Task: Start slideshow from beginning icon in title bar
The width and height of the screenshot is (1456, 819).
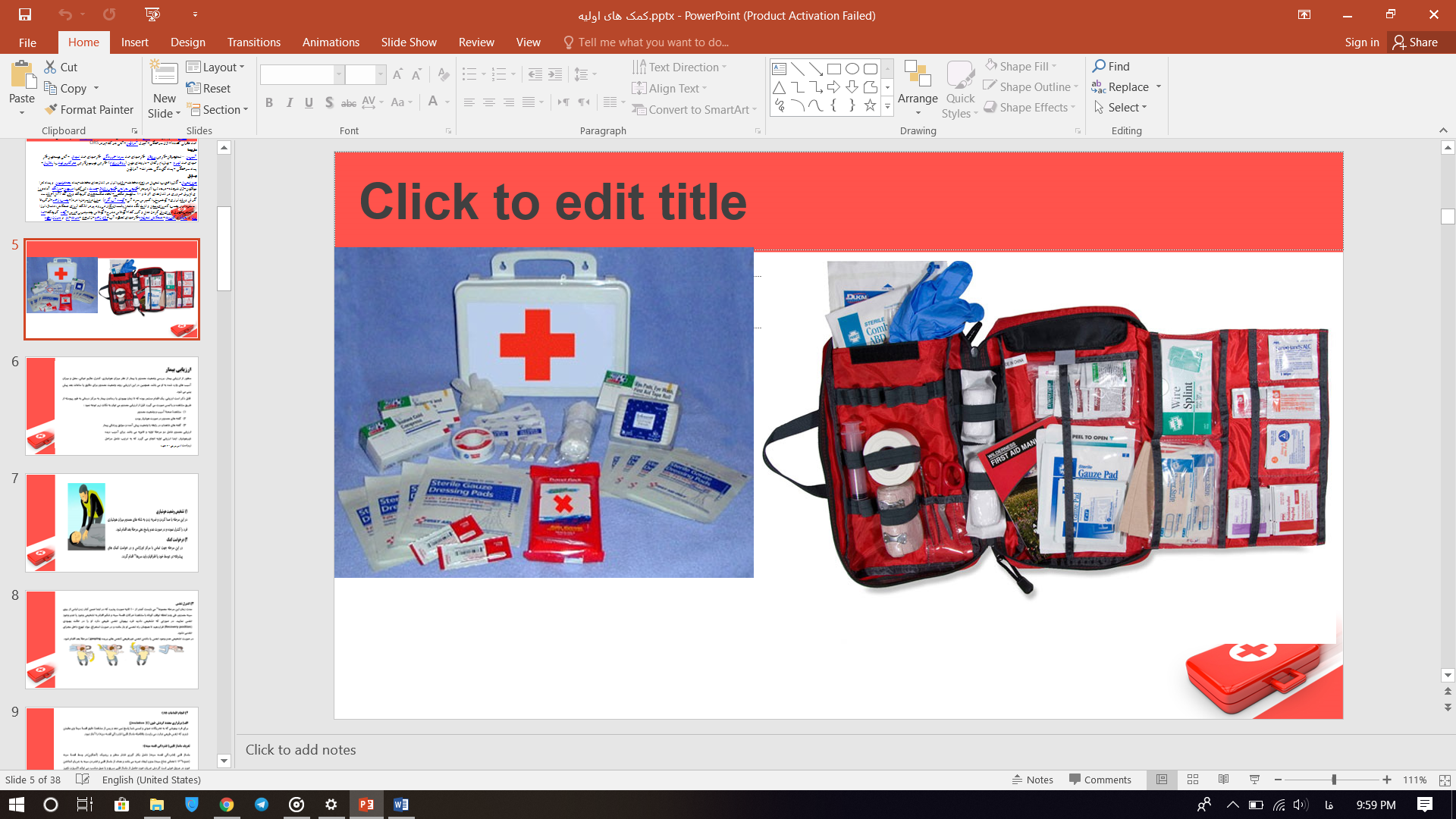Action: [x=152, y=14]
